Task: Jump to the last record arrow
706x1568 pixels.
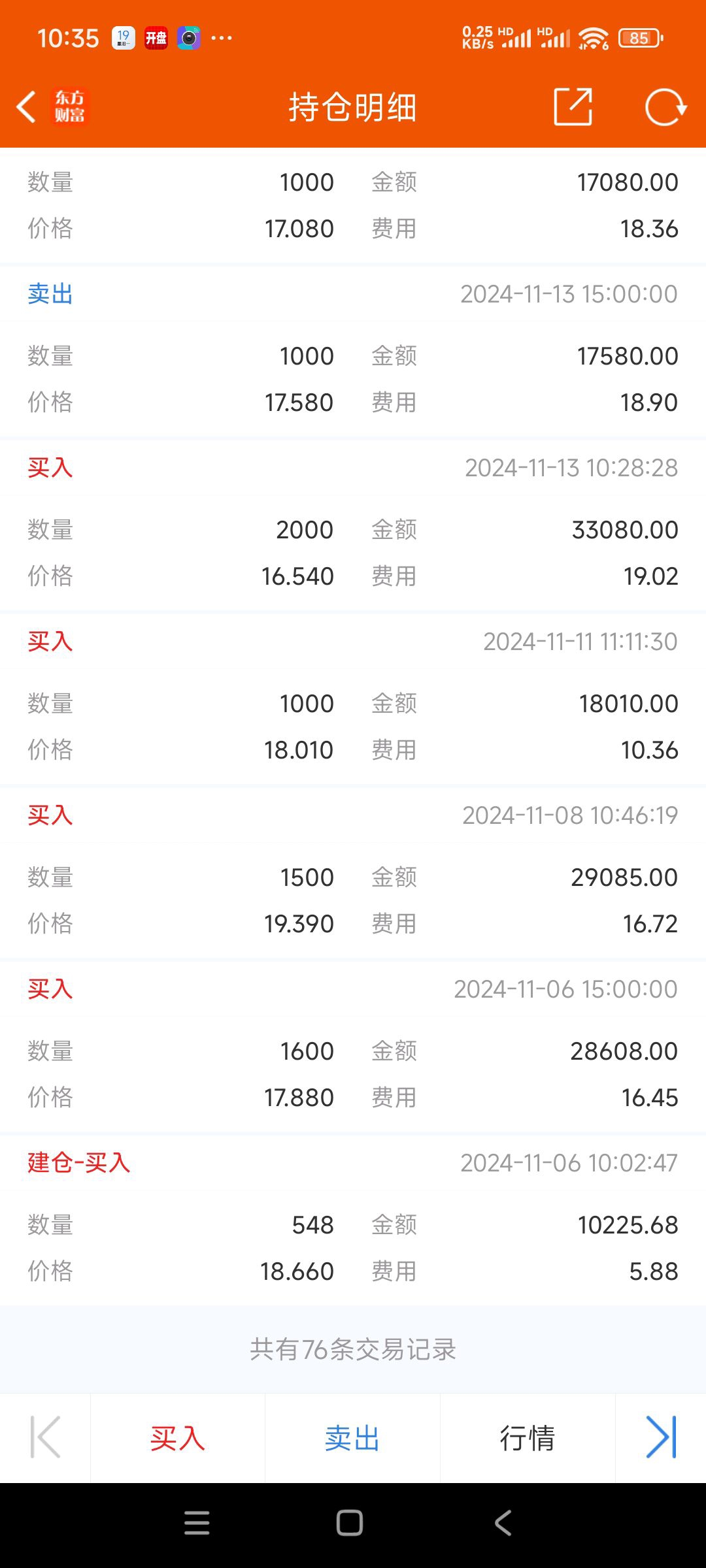Action: pos(661,1437)
